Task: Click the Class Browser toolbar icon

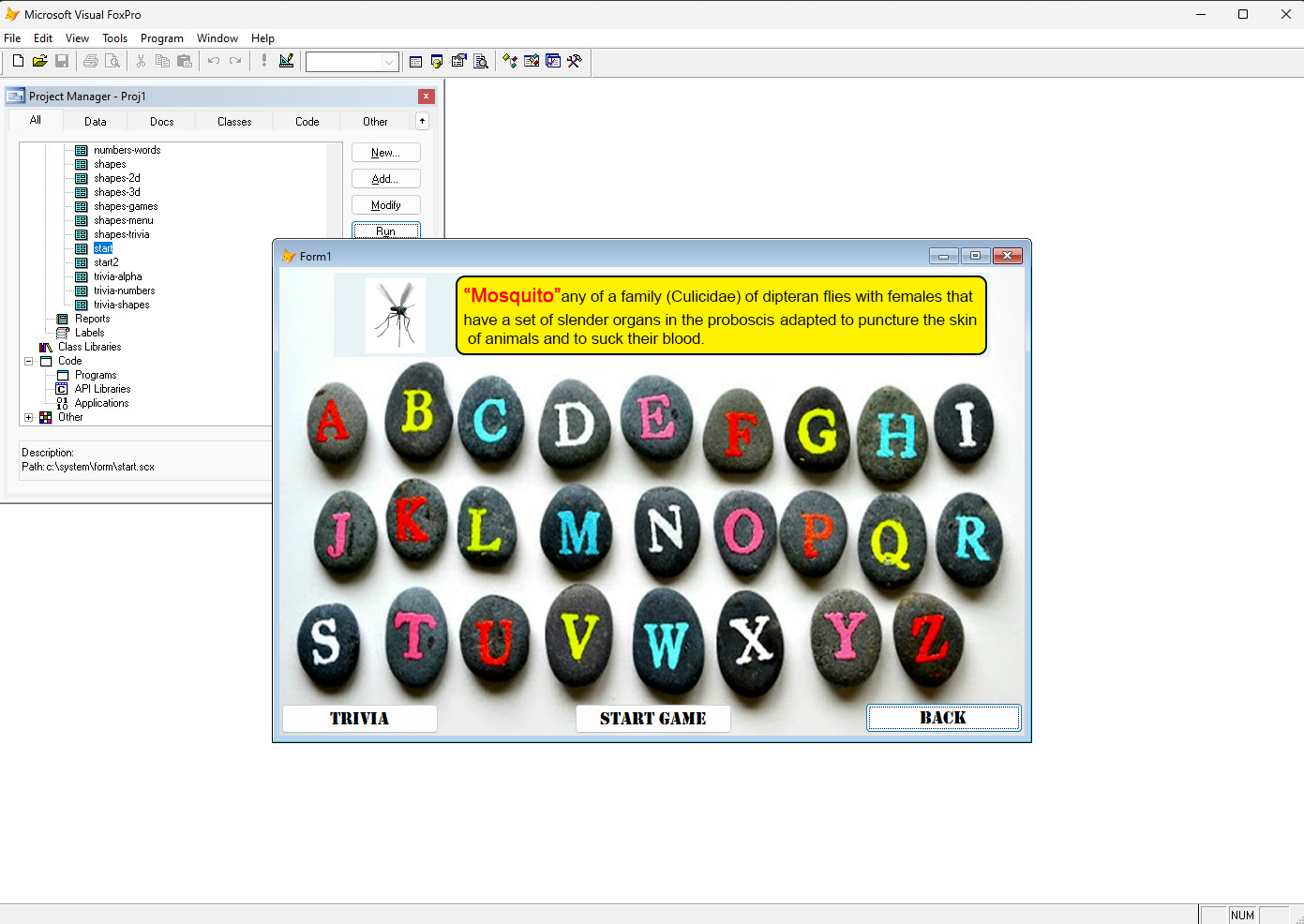Action: [510, 61]
